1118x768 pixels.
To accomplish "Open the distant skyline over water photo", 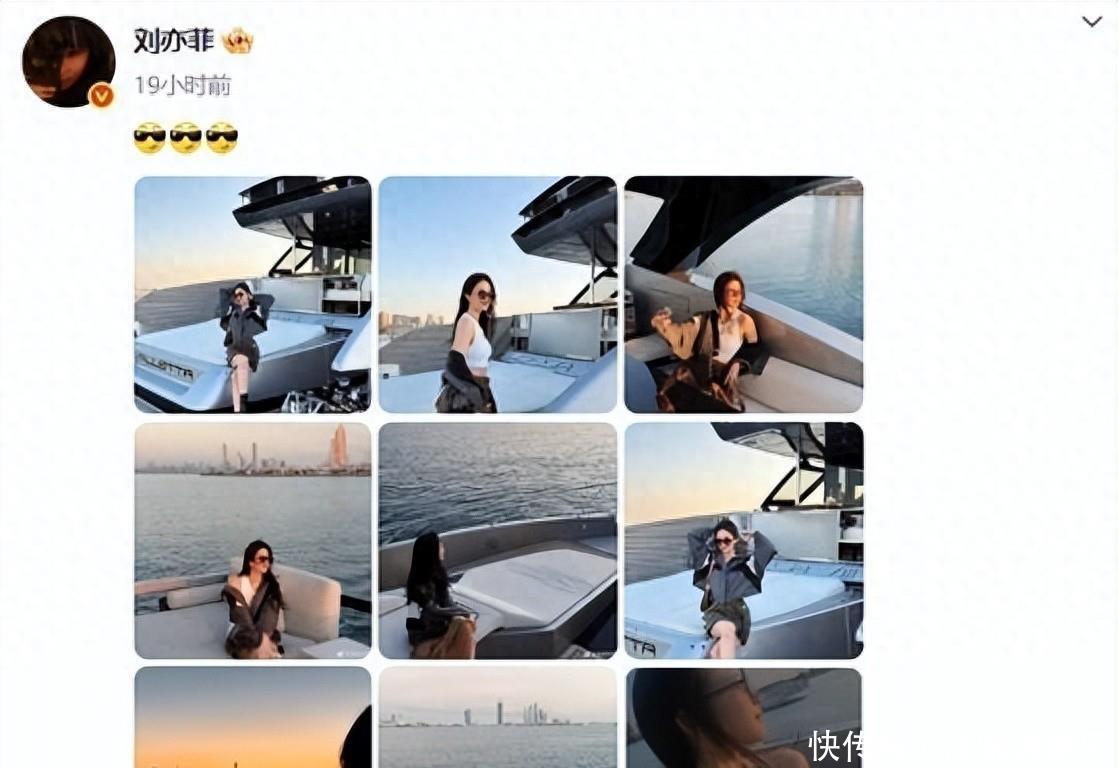I will point(498,717).
